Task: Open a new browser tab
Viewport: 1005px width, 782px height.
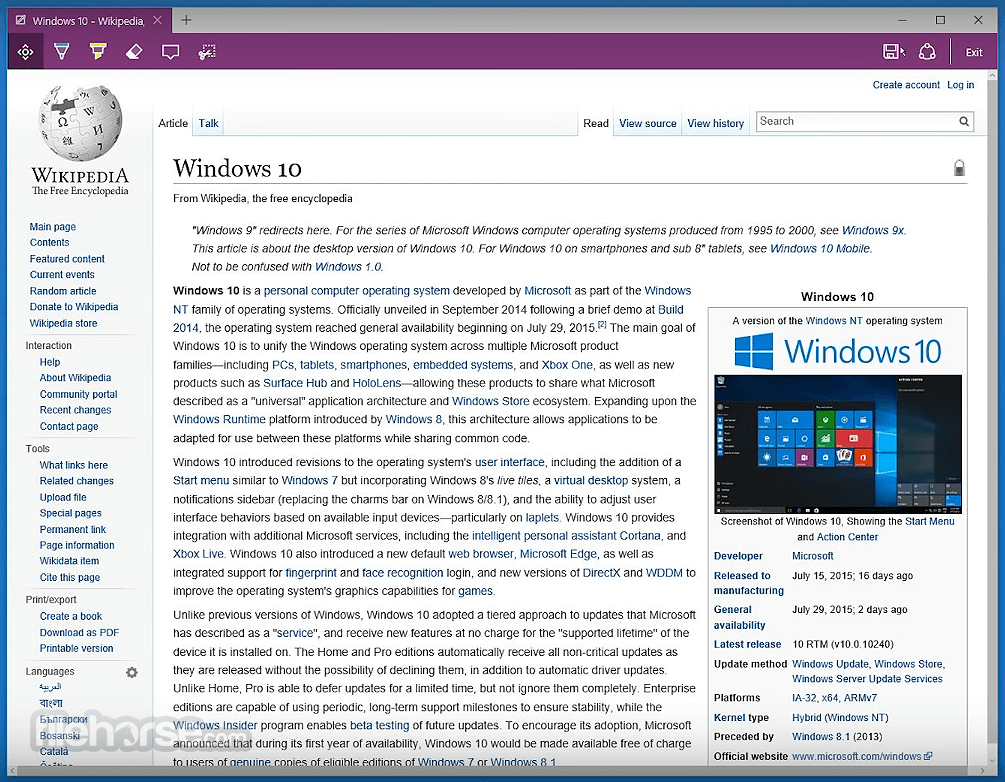Action: pos(186,20)
